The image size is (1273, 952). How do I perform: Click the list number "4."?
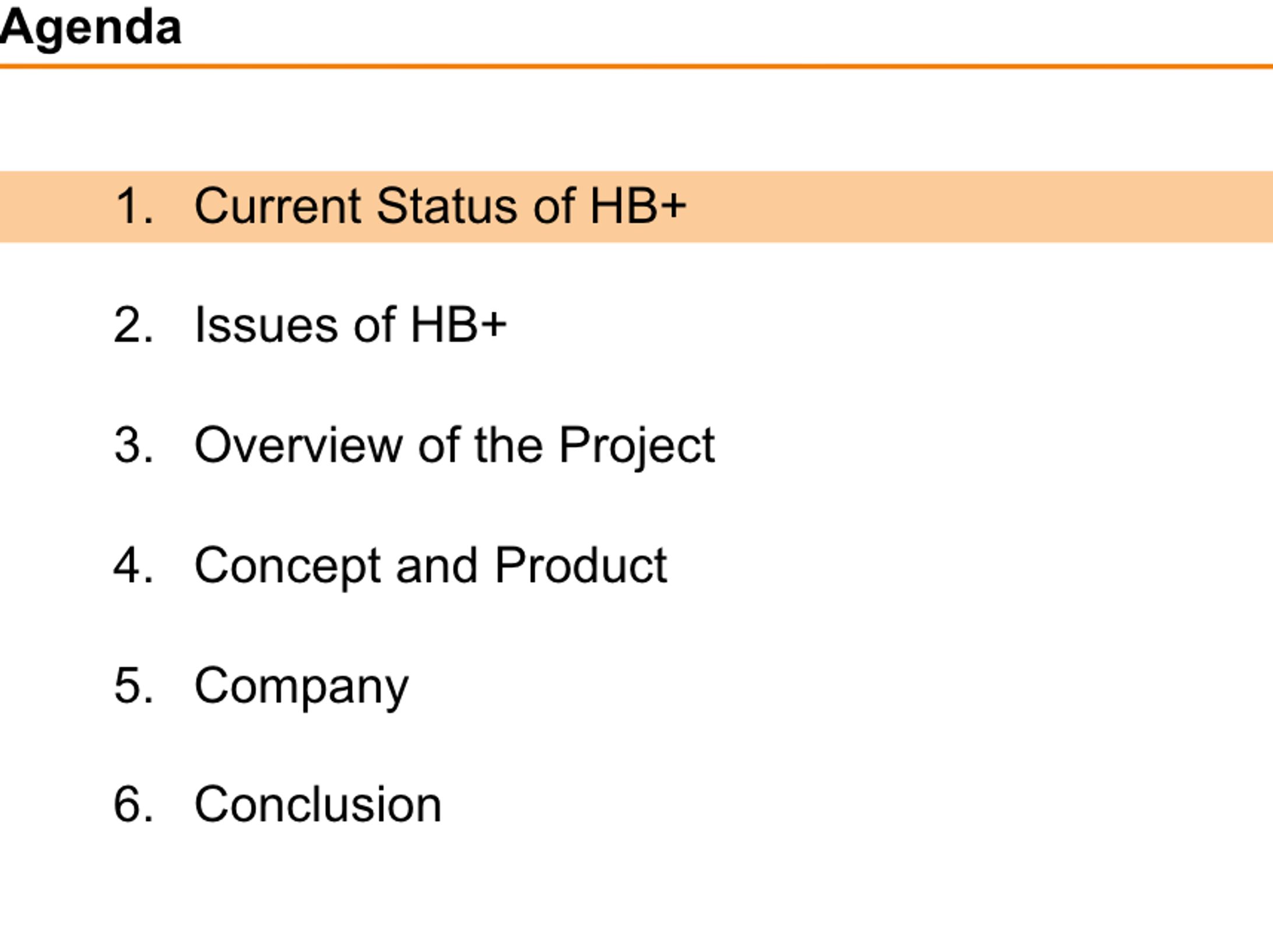tap(134, 566)
